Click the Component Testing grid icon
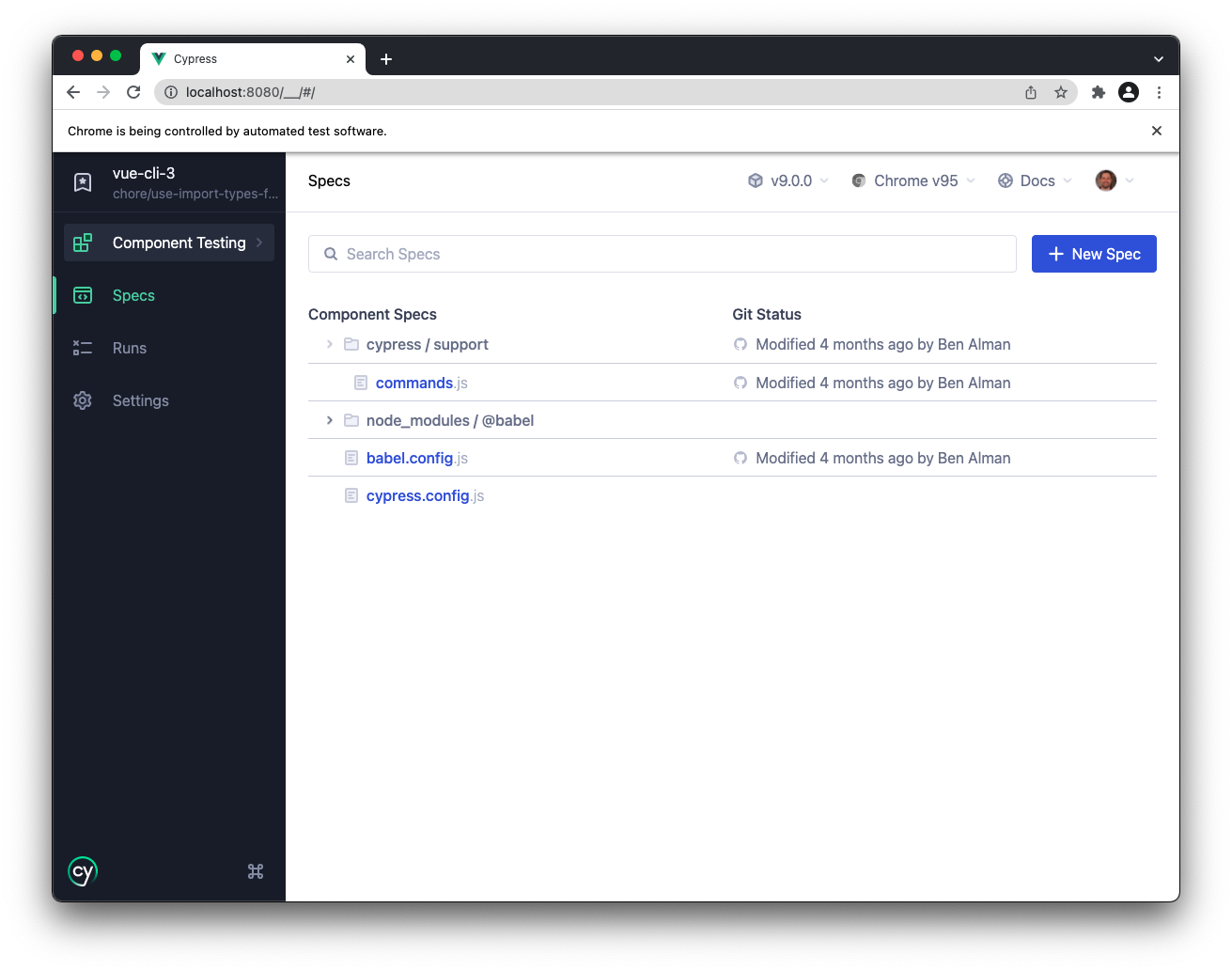Screen dimensions: 1232x971 point(83,243)
